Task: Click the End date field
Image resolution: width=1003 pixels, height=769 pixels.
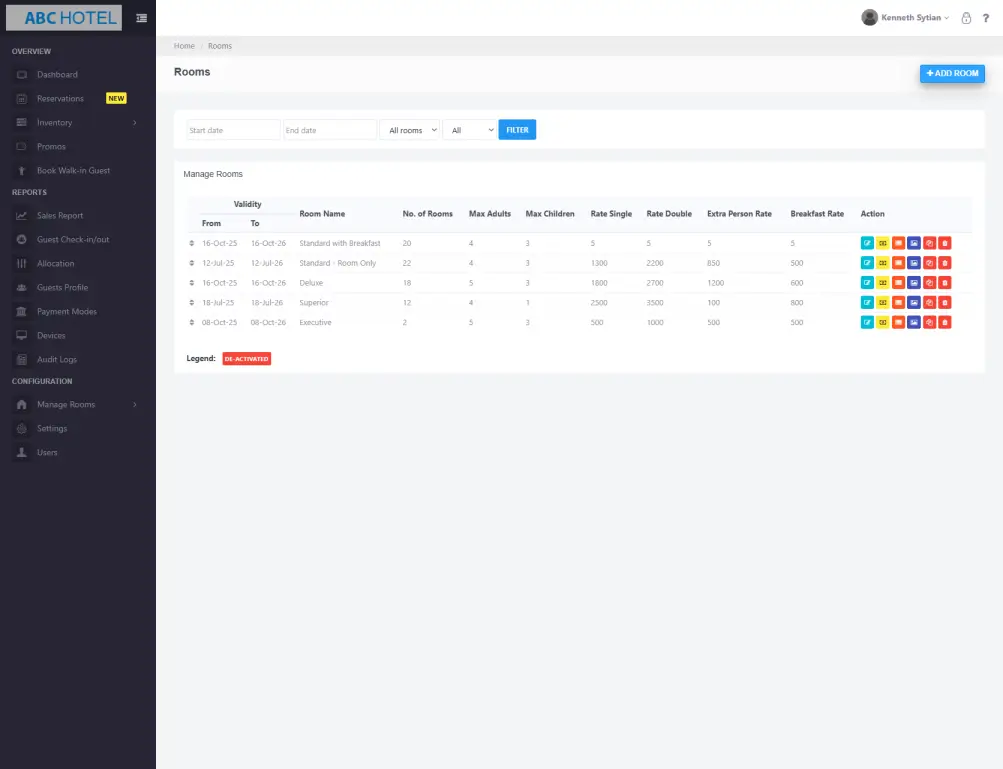Action: pyautogui.click(x=329, y=130)
